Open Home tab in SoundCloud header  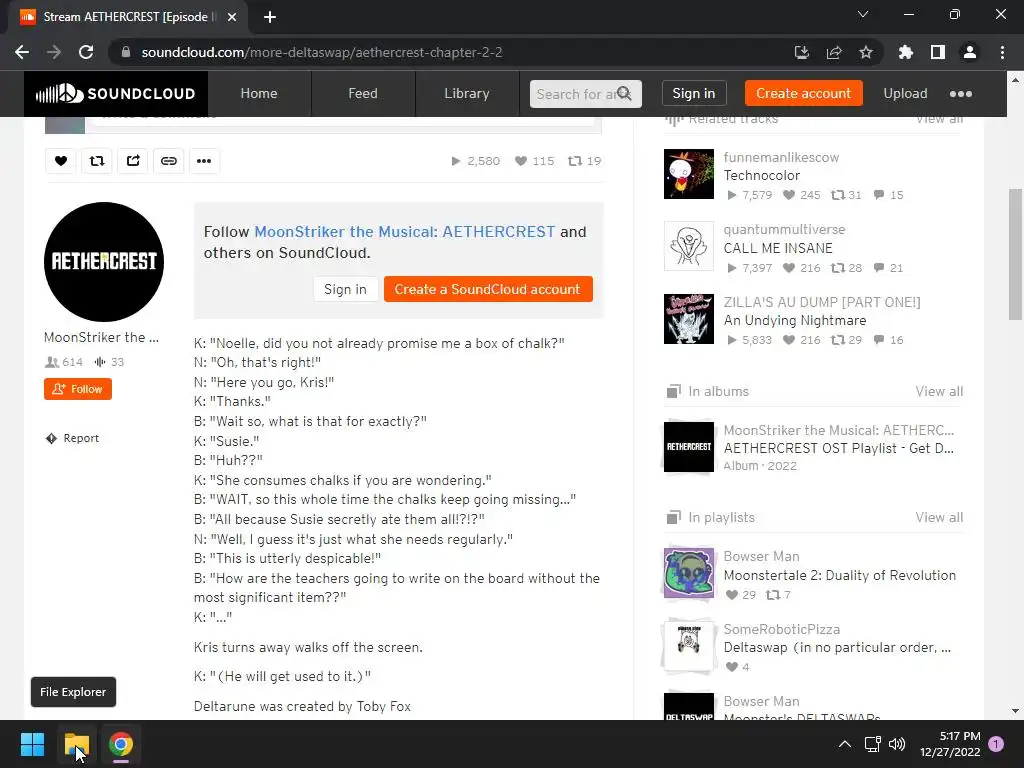pos(259,93)
